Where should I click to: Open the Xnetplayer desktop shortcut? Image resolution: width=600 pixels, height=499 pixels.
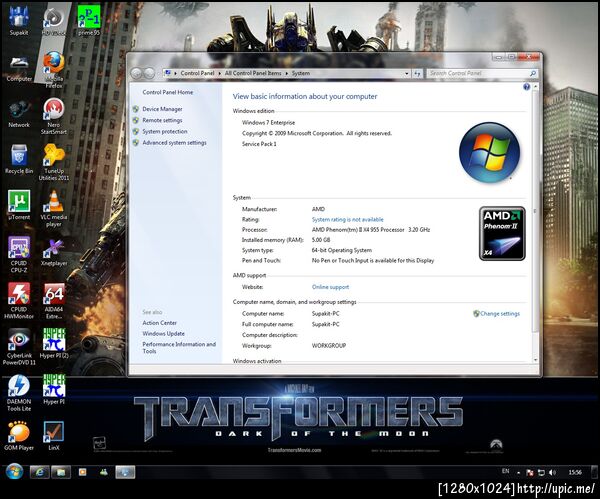54,253
